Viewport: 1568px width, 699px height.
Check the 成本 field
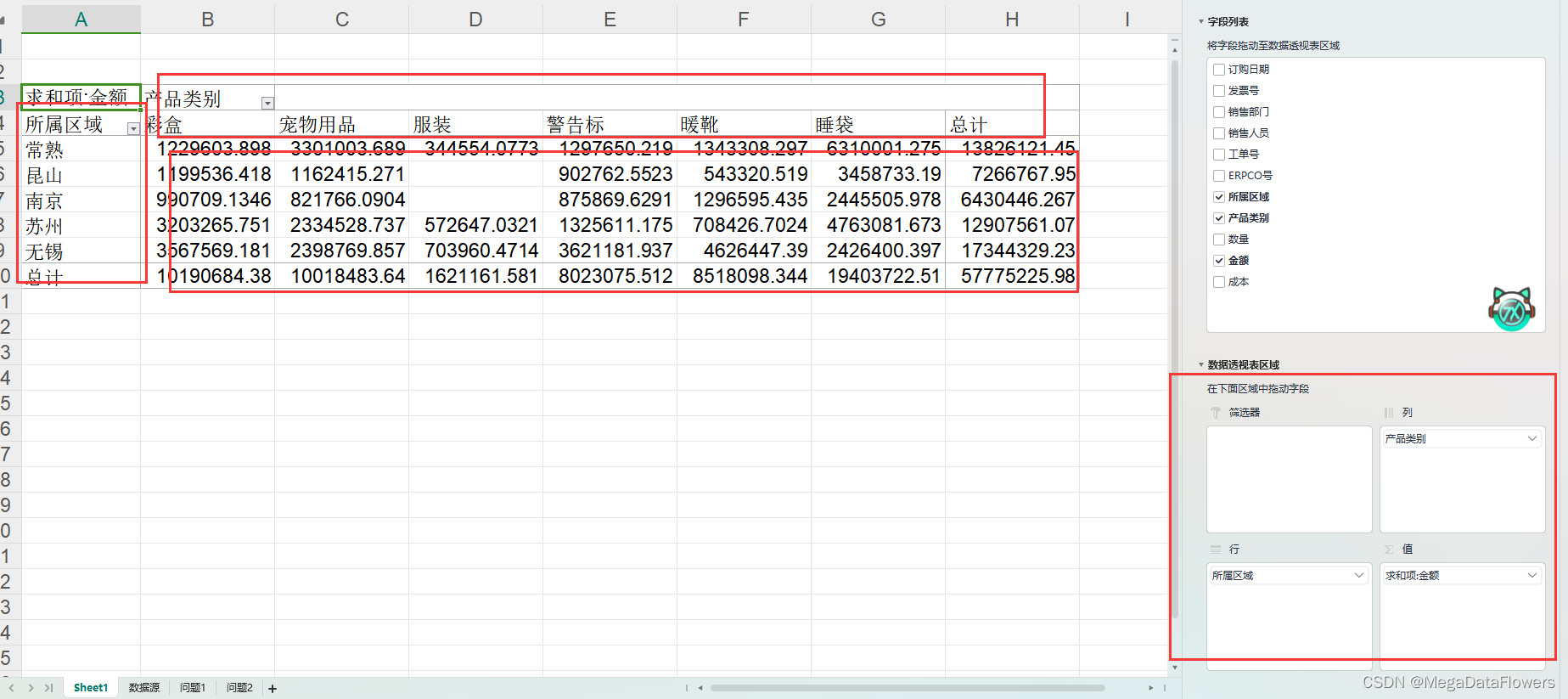pos(1219,282)
